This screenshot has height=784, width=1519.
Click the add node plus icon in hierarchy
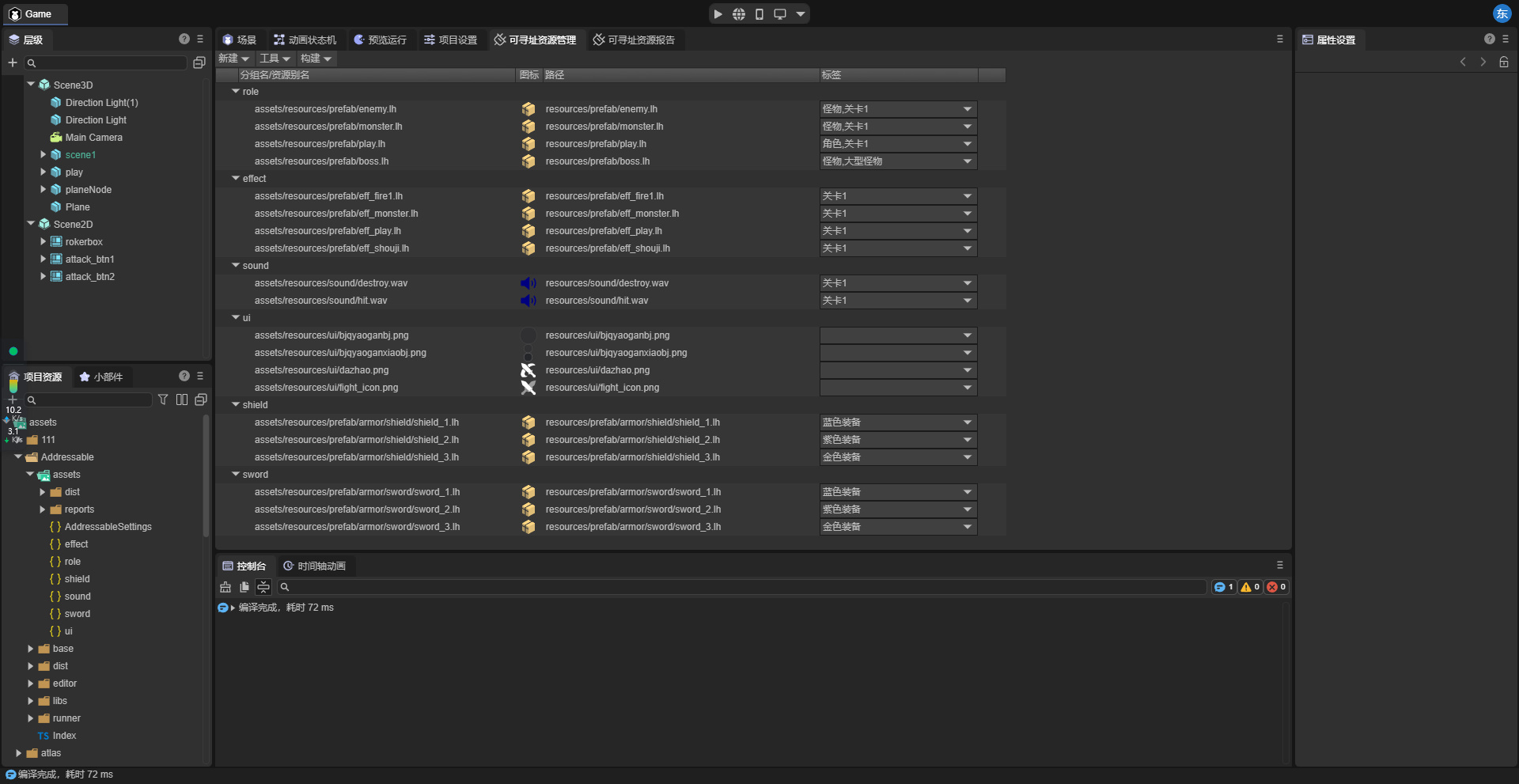[x=13, y=62]
